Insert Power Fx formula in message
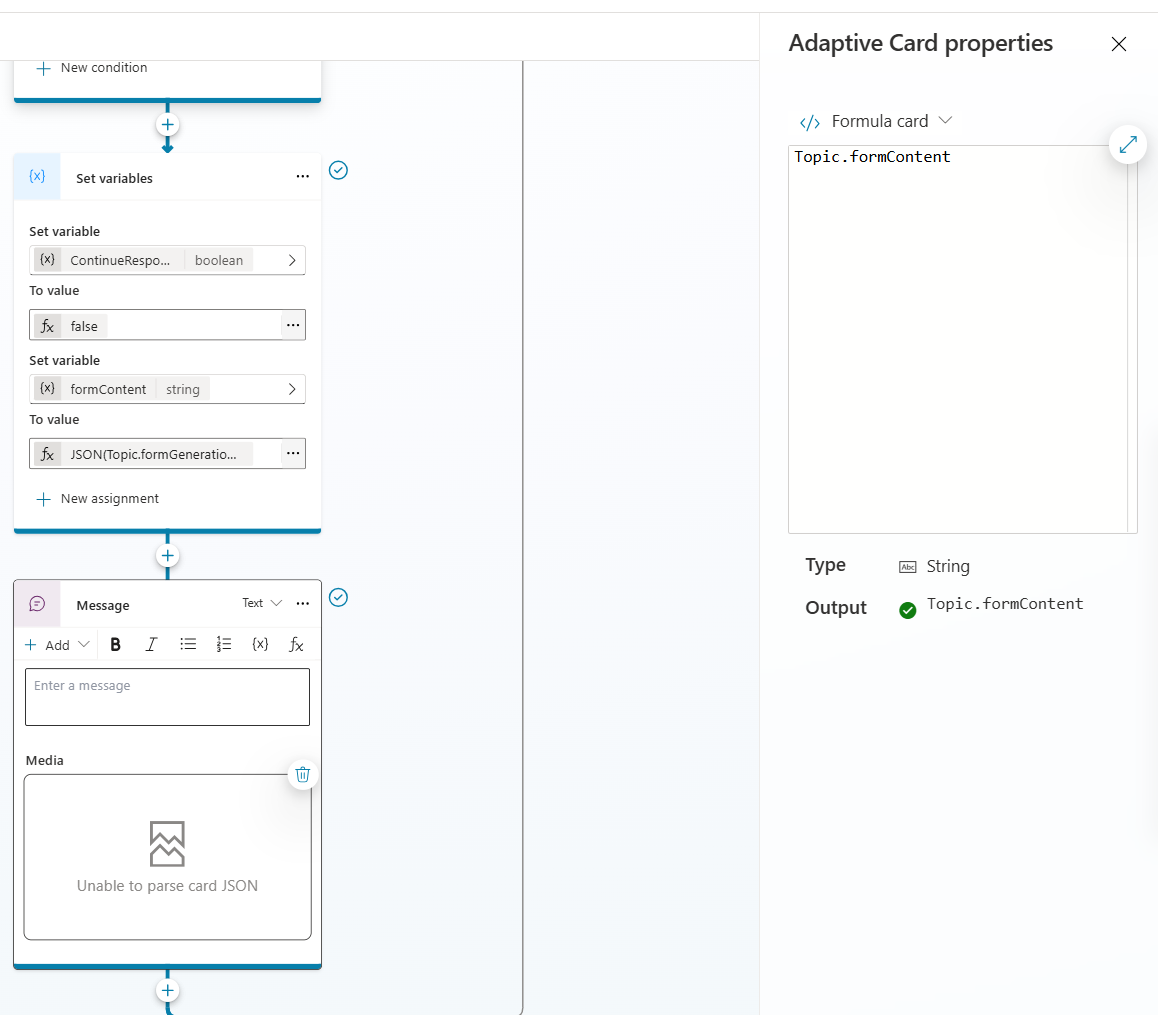Viewport: 1158px width, 1015px height. pos(296,645)
